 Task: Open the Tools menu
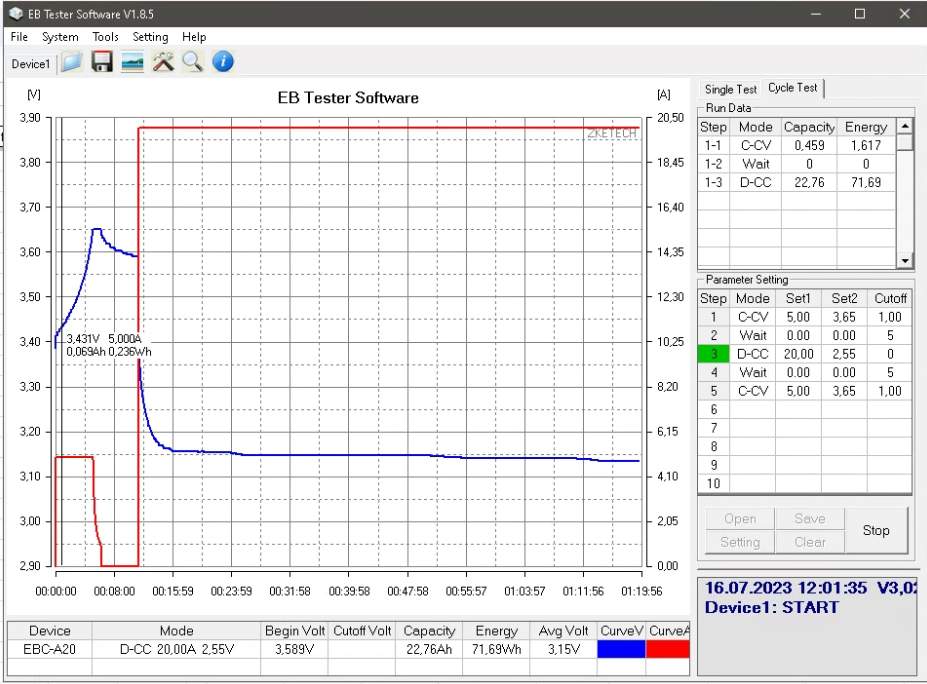click(x=105, y=37)
